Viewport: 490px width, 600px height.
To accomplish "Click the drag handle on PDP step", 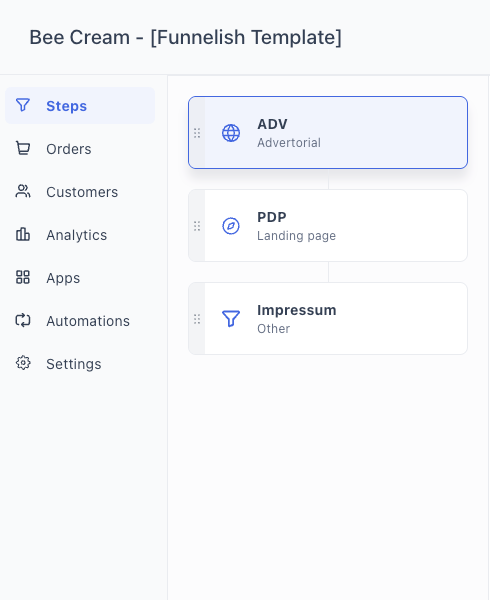I will [x=197, y=226].
